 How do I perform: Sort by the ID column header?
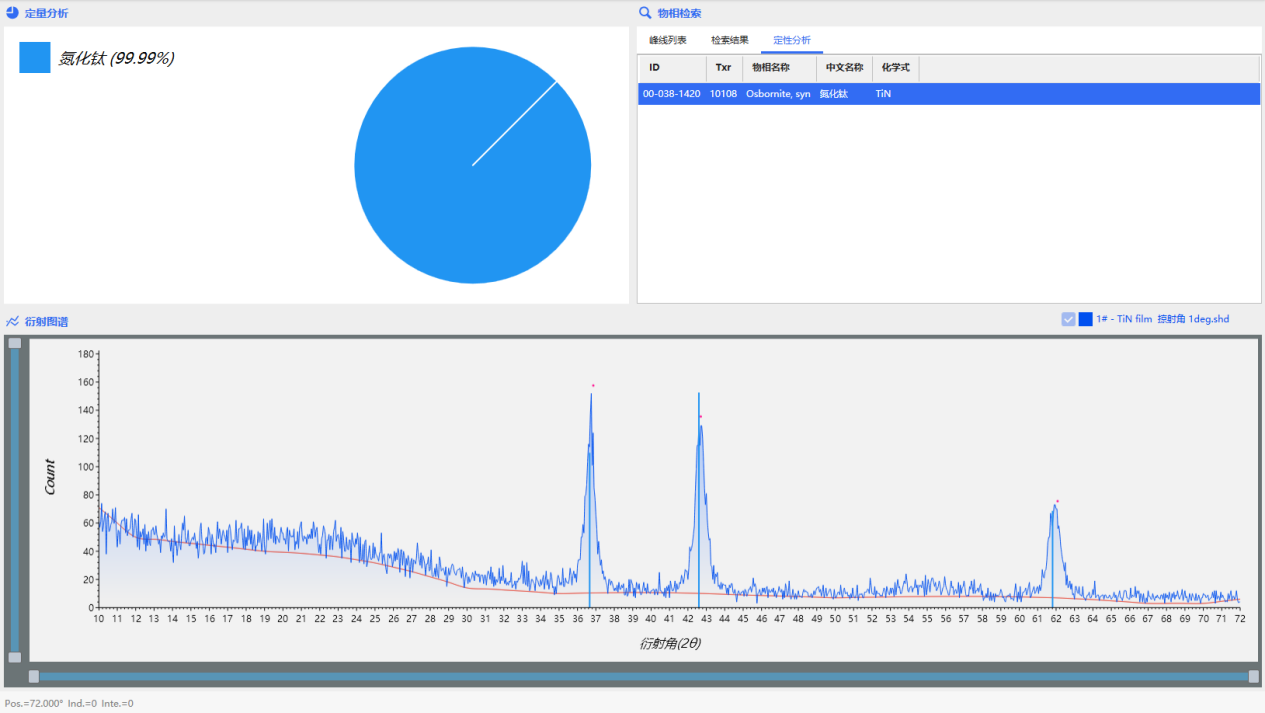click(x=655, y=68)
